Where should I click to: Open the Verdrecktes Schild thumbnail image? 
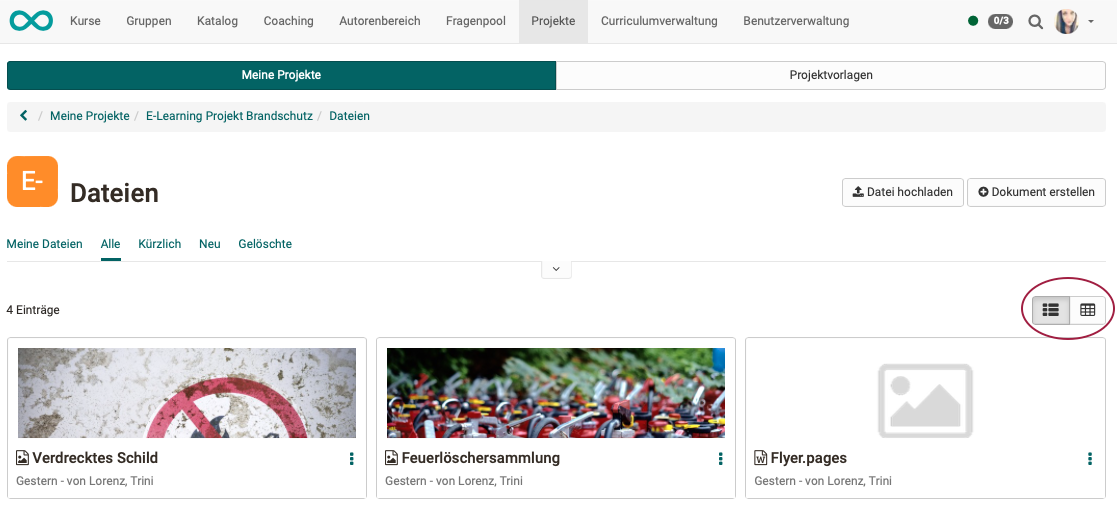[187, 392]
